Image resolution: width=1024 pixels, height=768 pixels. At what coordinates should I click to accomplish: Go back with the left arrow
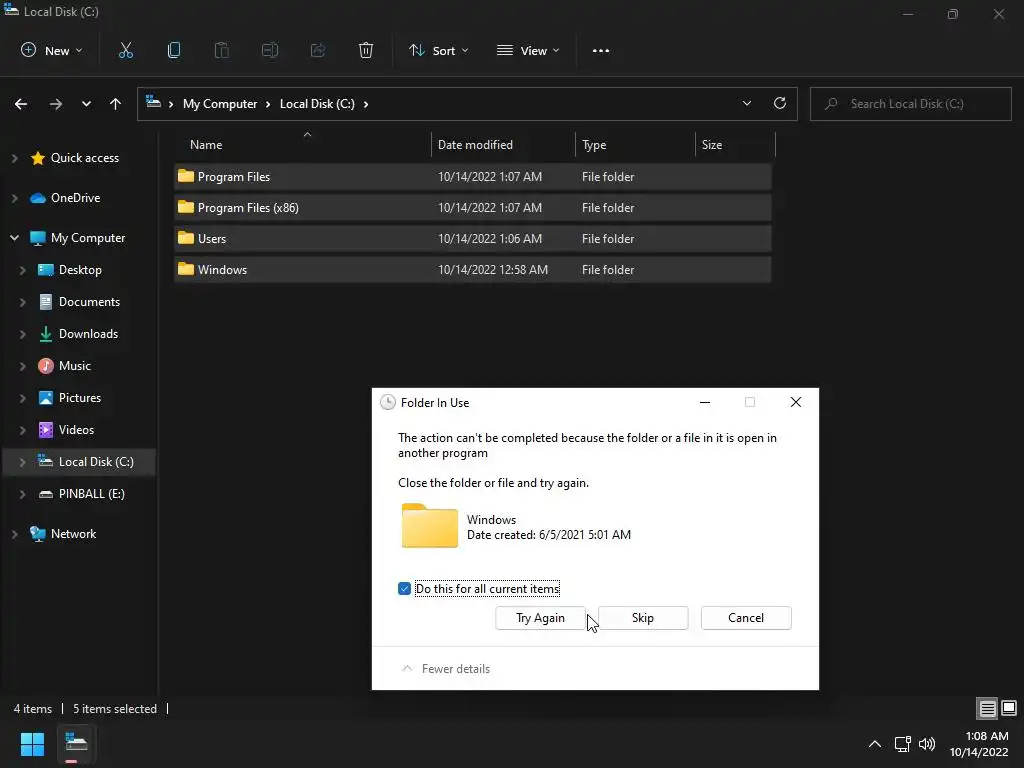[x=21, y=104]
